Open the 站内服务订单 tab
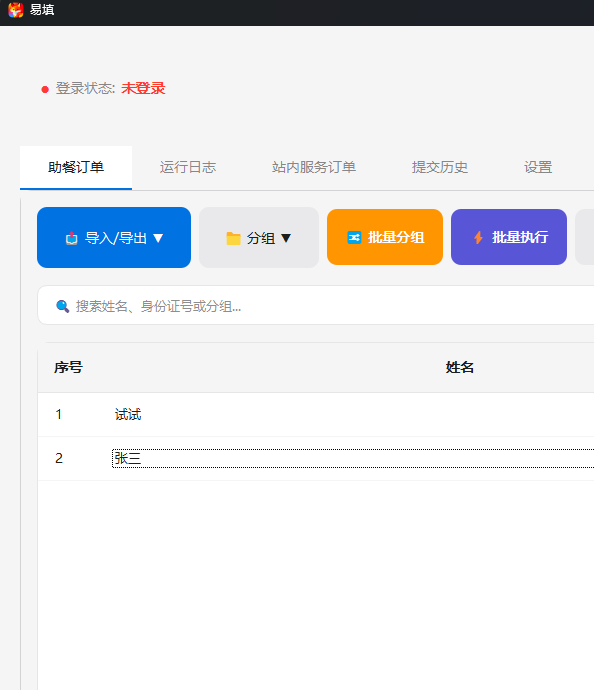Image resolution: width=594 pixels, height=690 pixels. (x=314, y=168)
